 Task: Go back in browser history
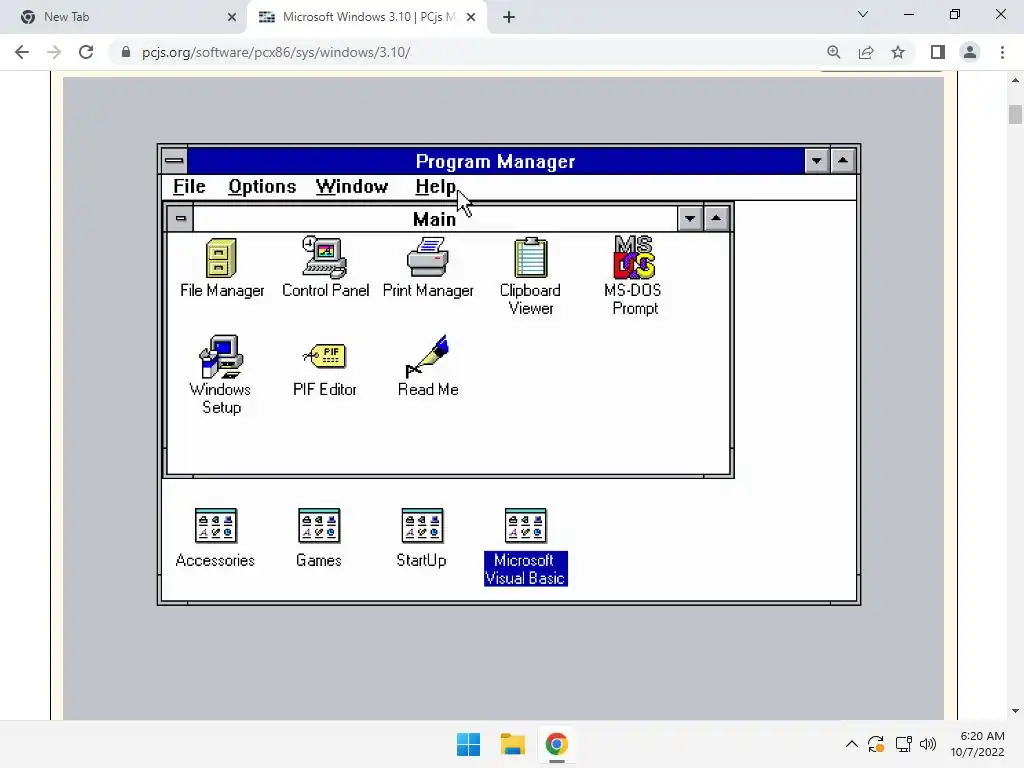[22, 52]
